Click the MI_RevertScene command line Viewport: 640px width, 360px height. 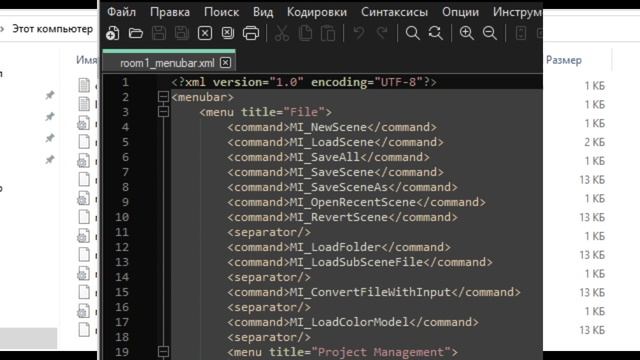[x=342, y=217]
